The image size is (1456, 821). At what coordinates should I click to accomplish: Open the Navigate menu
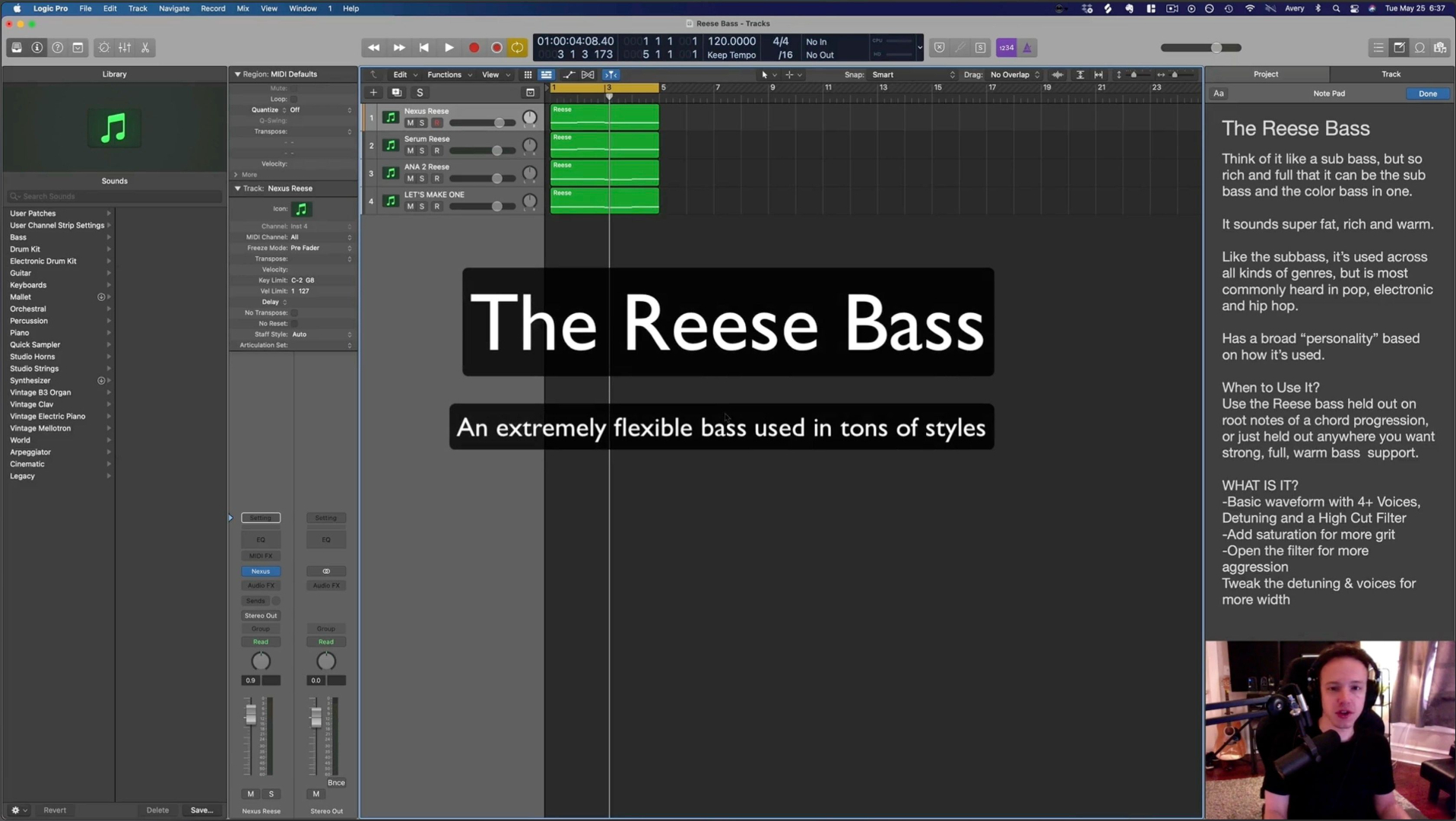[x=174, y=8]
